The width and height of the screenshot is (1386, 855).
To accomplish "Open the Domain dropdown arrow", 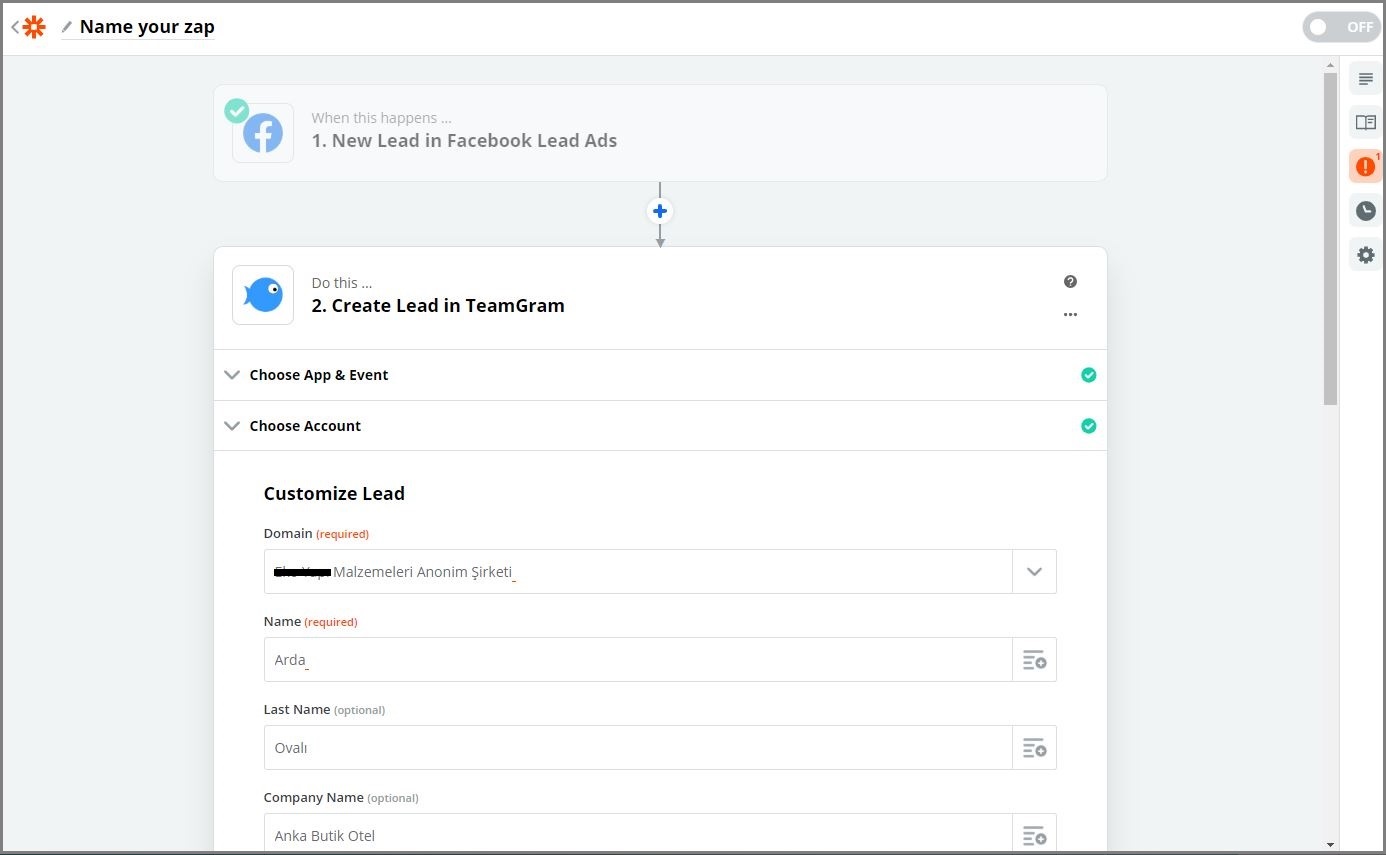I will coord(1034,572).
